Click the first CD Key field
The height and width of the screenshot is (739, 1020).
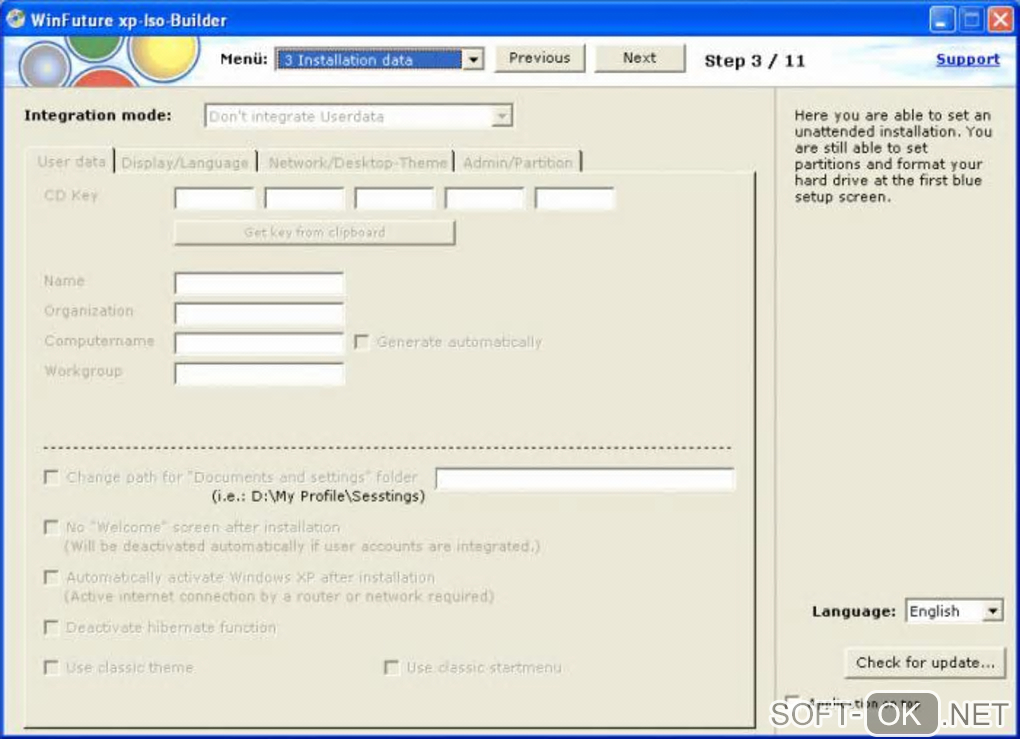(x=214, y=198)
